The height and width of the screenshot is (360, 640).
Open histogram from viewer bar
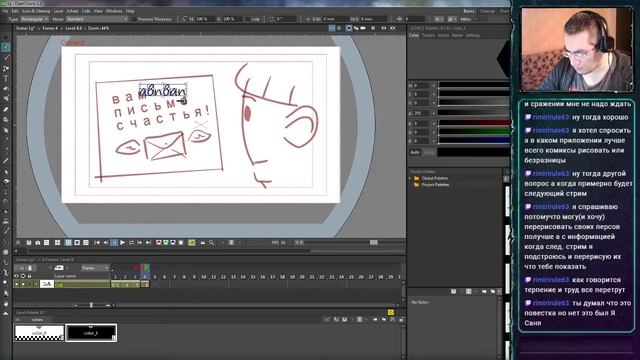[x=202, y=242]
